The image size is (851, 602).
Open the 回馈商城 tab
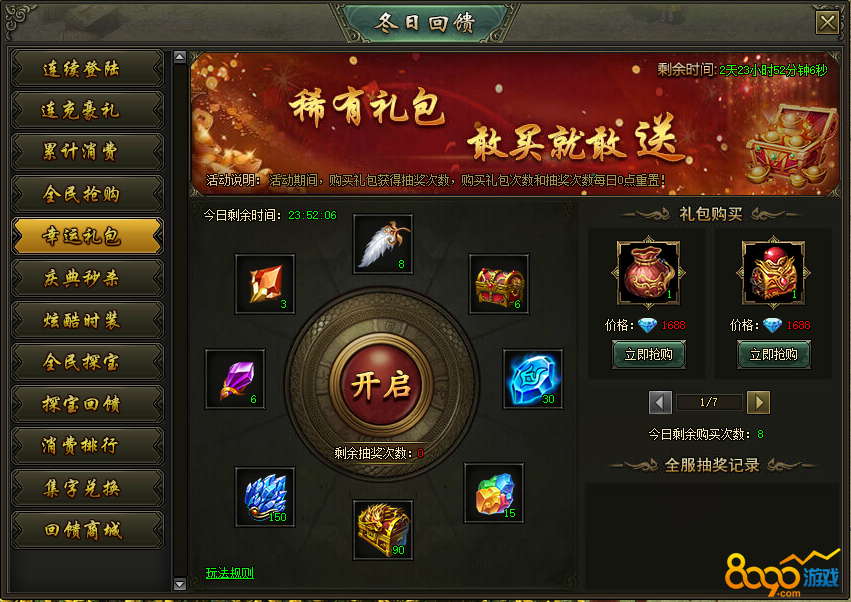point(87,530)
